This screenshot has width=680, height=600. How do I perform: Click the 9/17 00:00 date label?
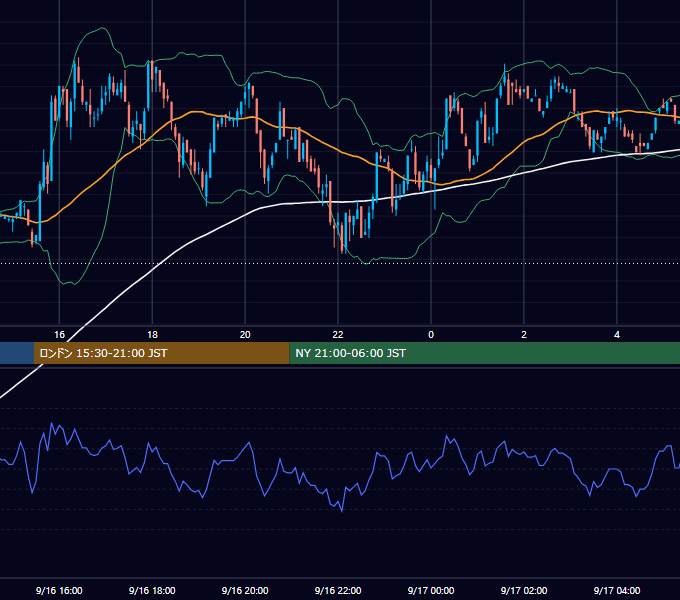(x=431, y=590)
